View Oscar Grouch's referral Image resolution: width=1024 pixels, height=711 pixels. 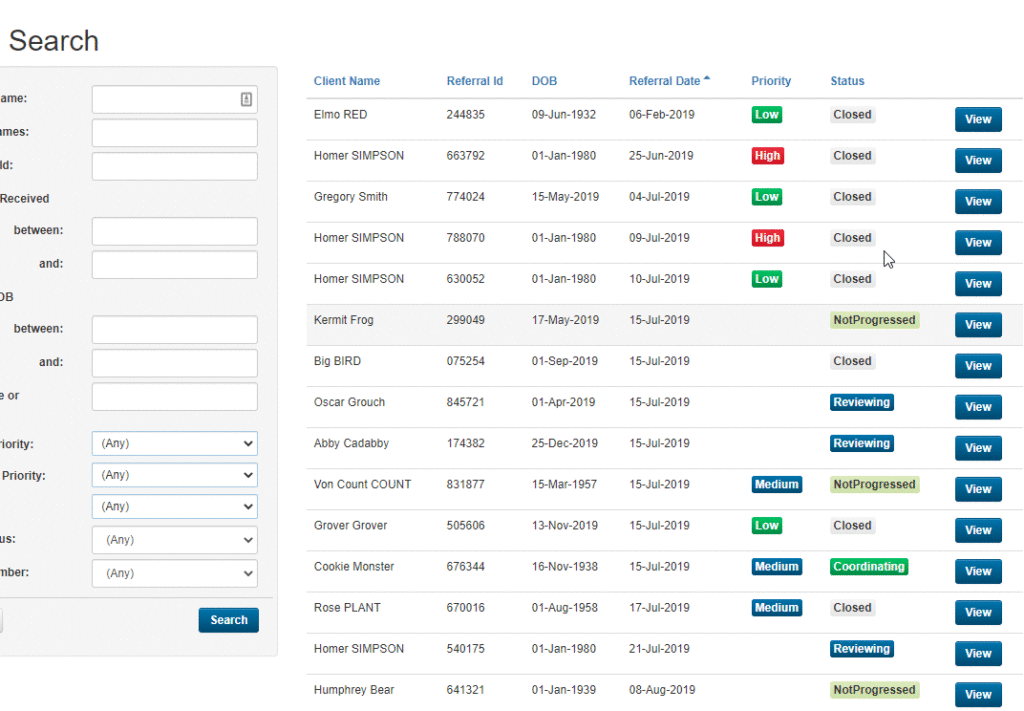tap(978, 407)
